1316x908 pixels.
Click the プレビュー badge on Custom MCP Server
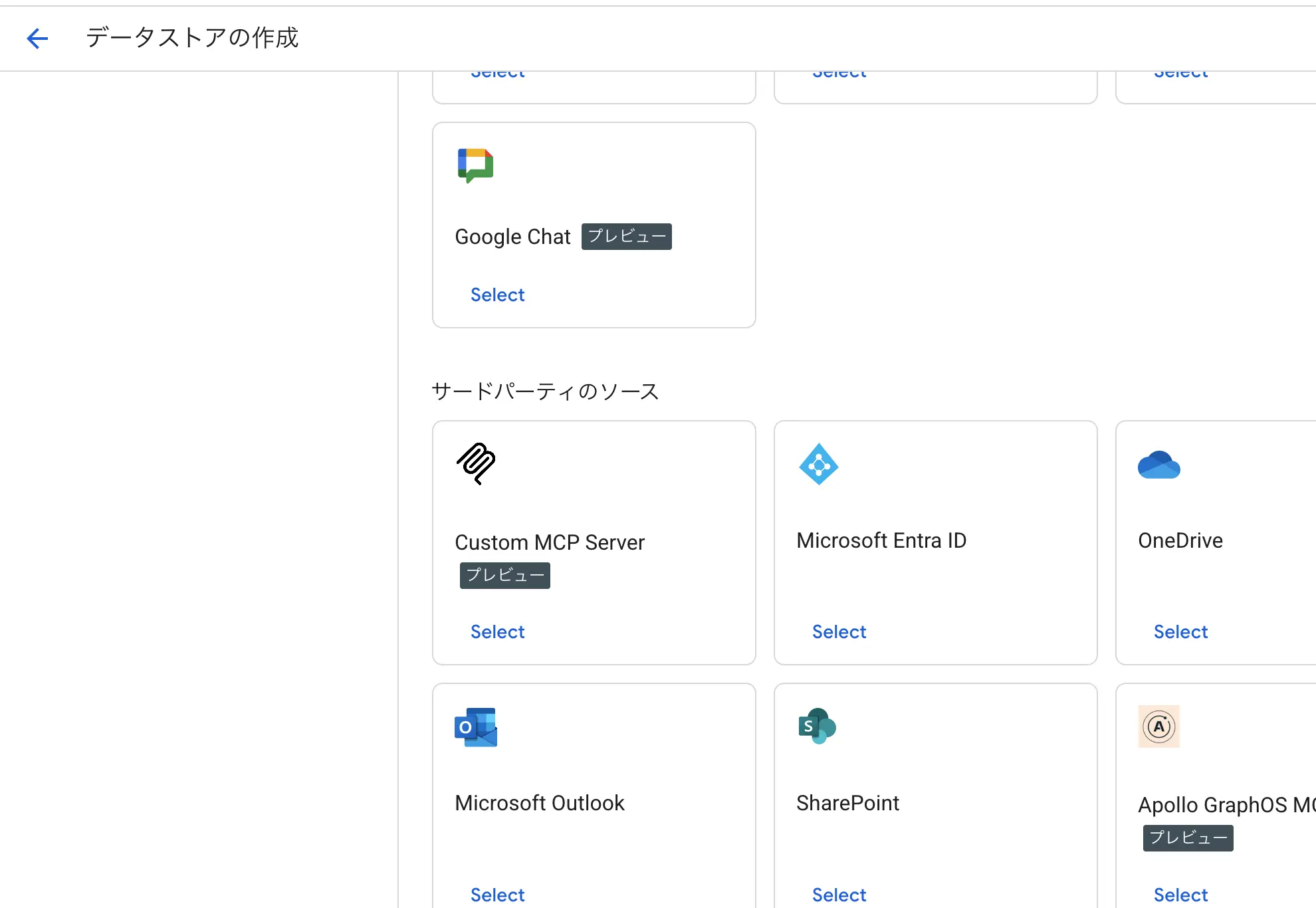pos(504,576)
